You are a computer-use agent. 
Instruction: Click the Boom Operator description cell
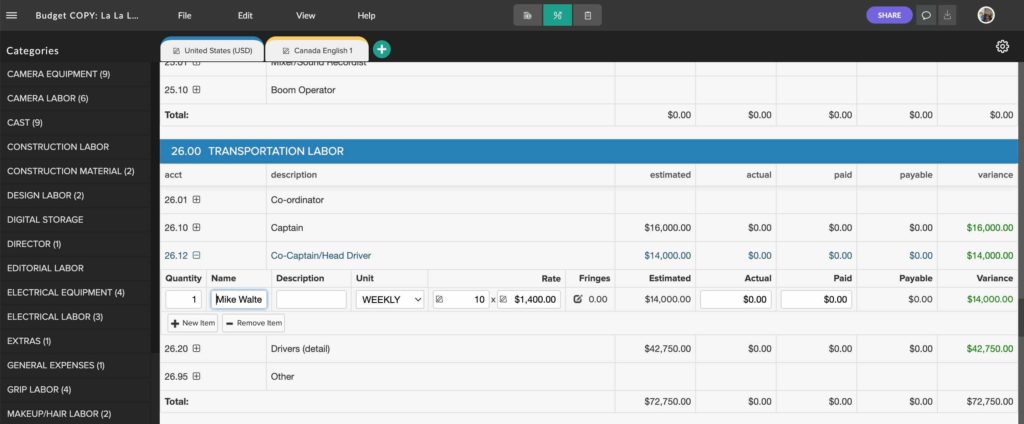[x=440, y=90]
